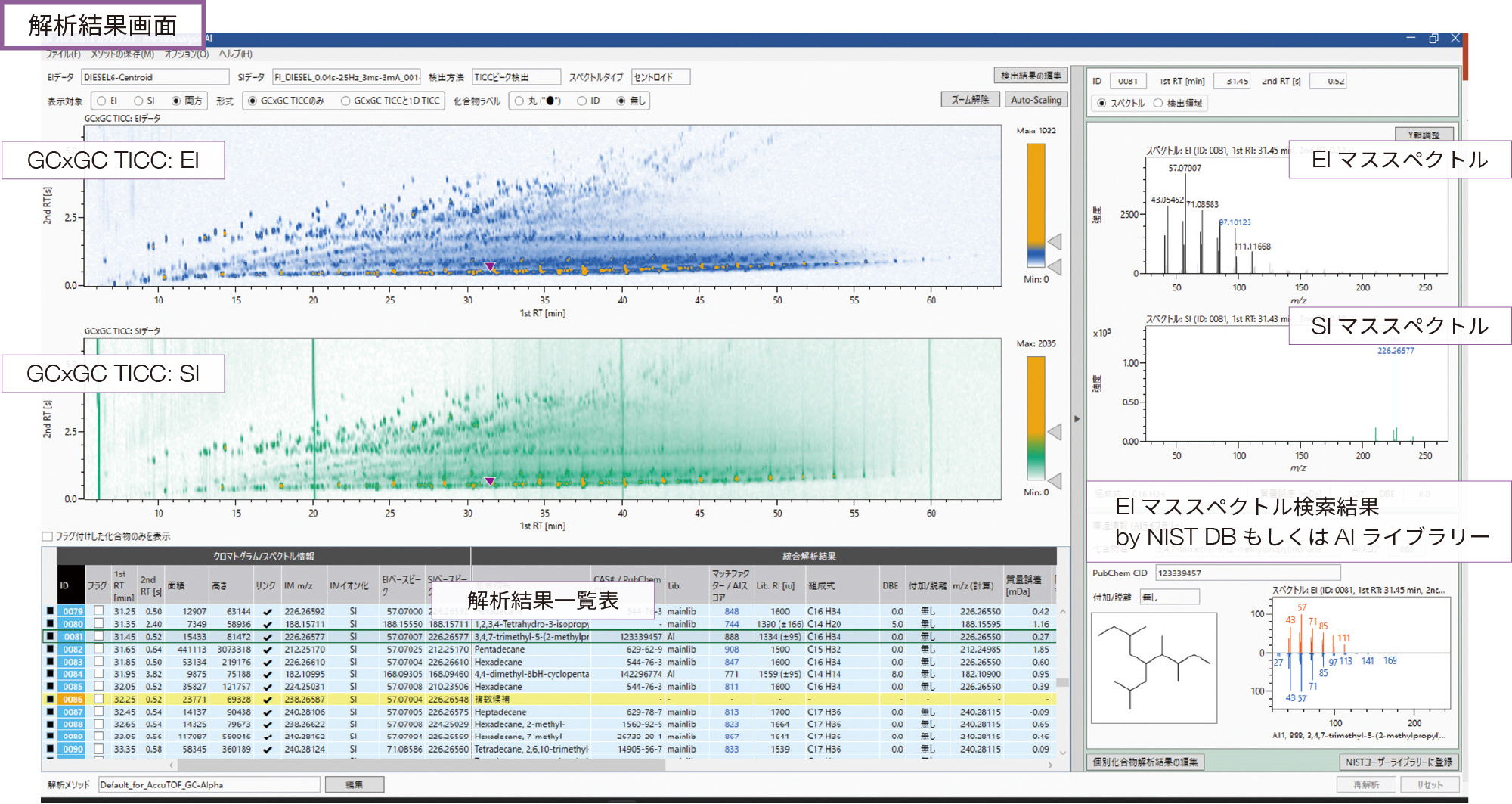
Task: Click the purple peak marker on EI chromatogram
Action: click(490, 267)
